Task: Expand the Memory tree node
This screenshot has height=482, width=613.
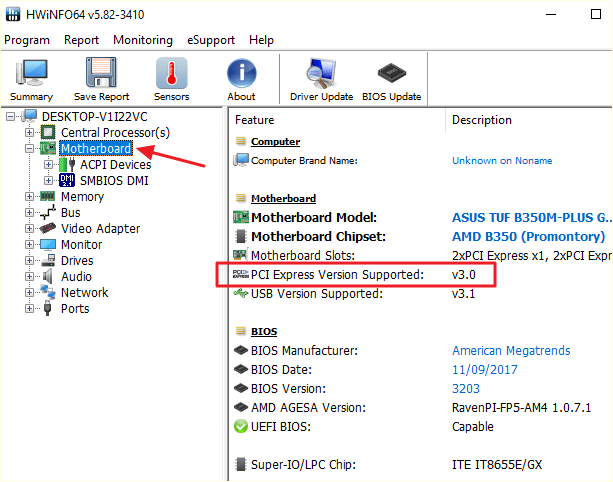Action: point(29,197)
